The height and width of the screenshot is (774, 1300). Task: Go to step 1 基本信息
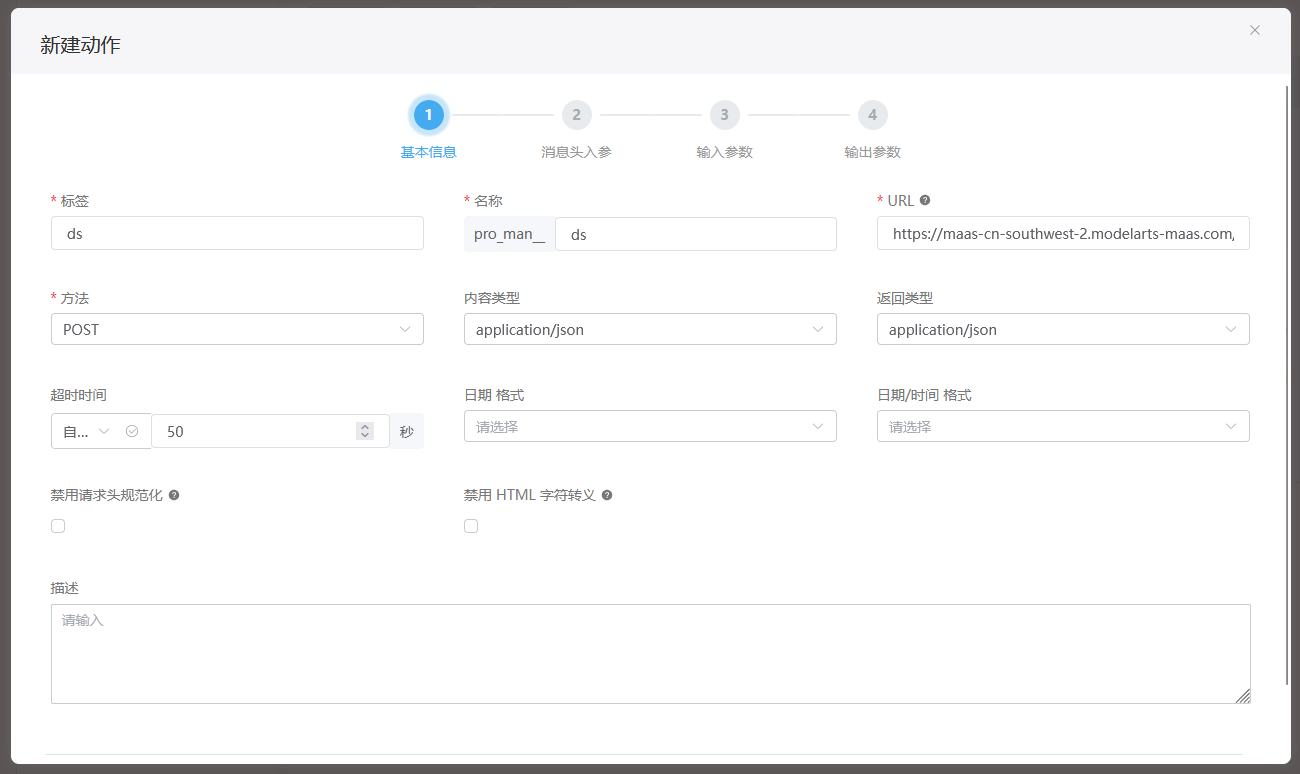pos(429,129)
